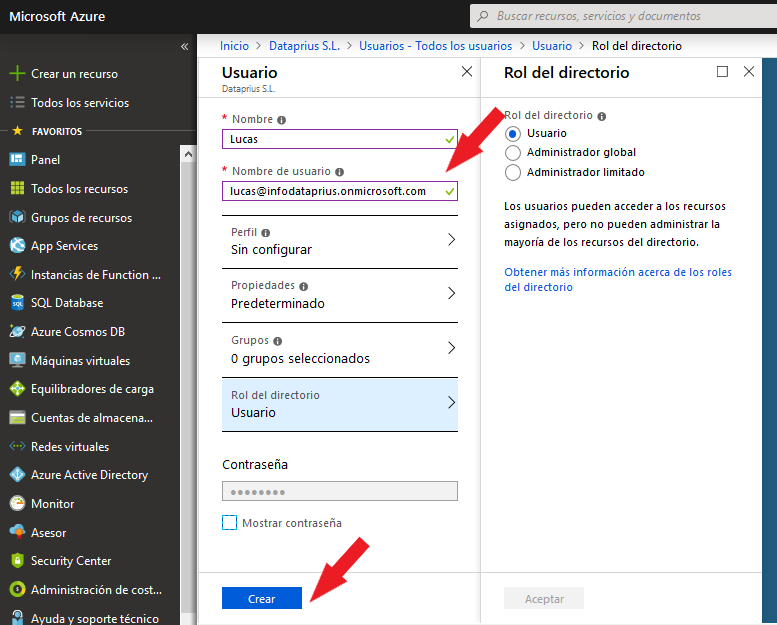This screenshot has width=777, height=625.
Task: Click the info icon next to Grupos
Action: 278,341
